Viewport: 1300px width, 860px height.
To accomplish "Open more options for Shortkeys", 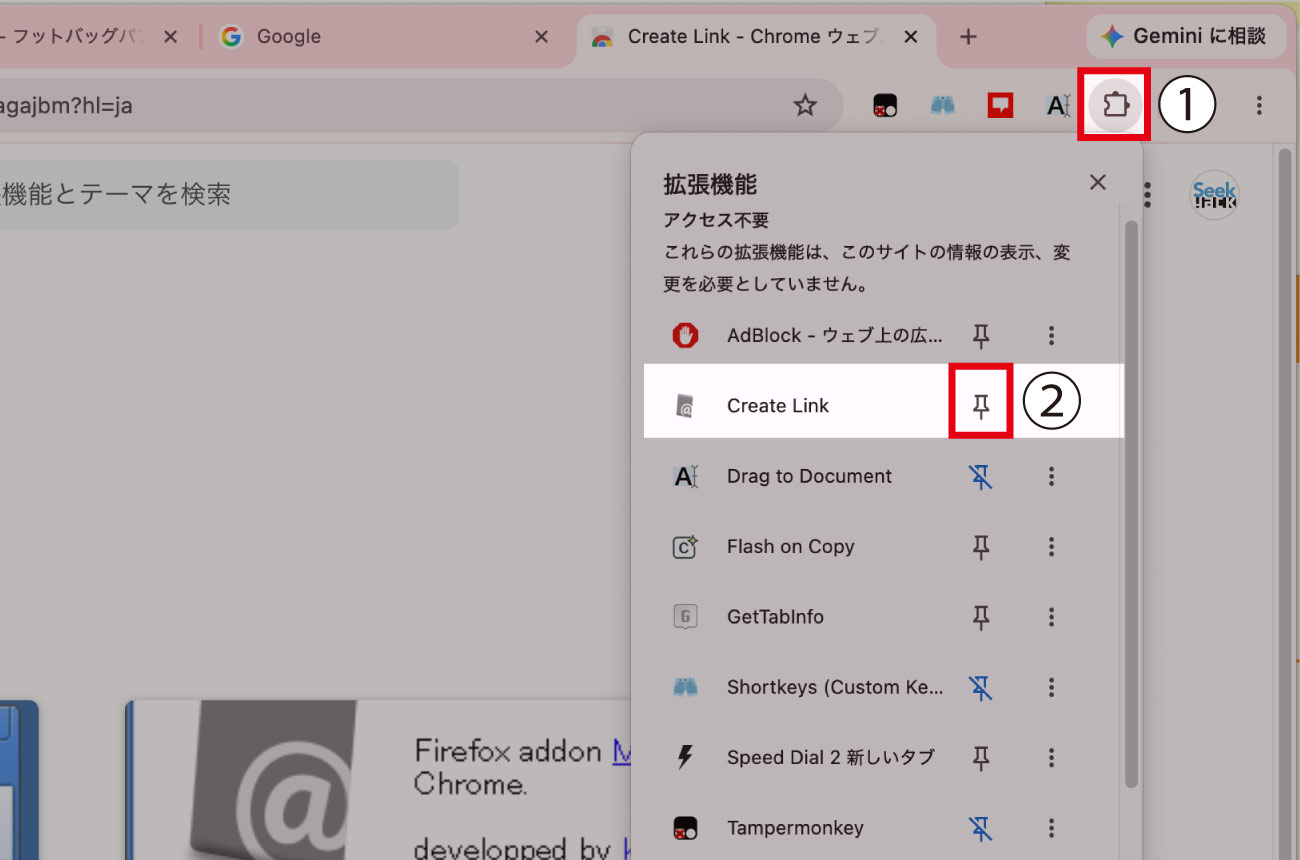I will click(x=1051, y=687).
